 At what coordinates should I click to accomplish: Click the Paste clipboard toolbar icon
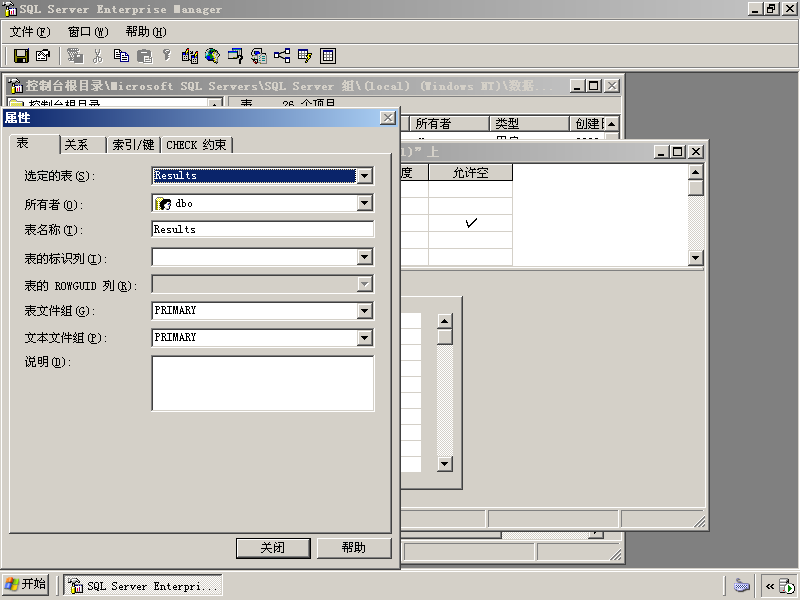(144, 56)
